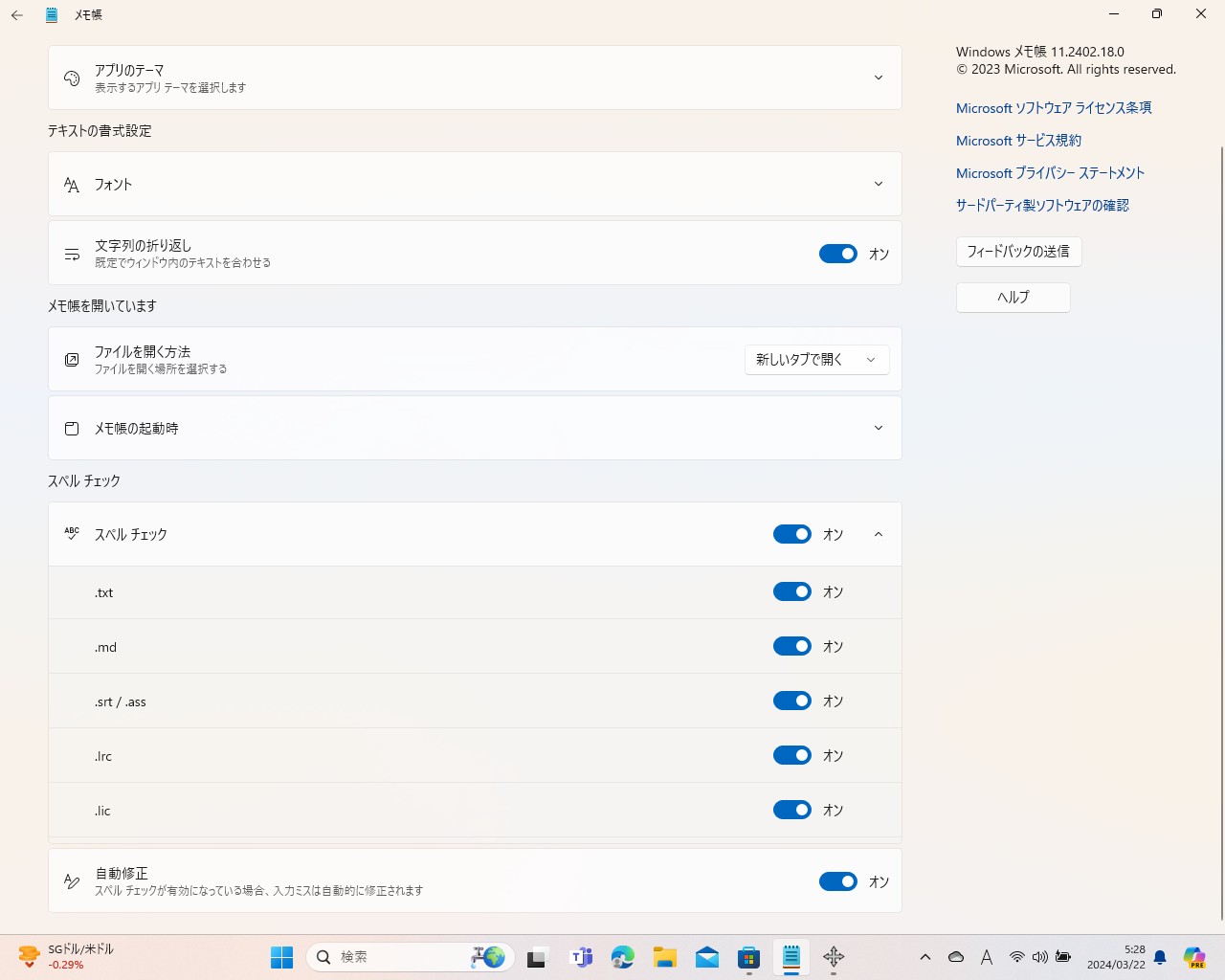Turn off 文字列の折り返し word wrap switch

tap(838, 254)
